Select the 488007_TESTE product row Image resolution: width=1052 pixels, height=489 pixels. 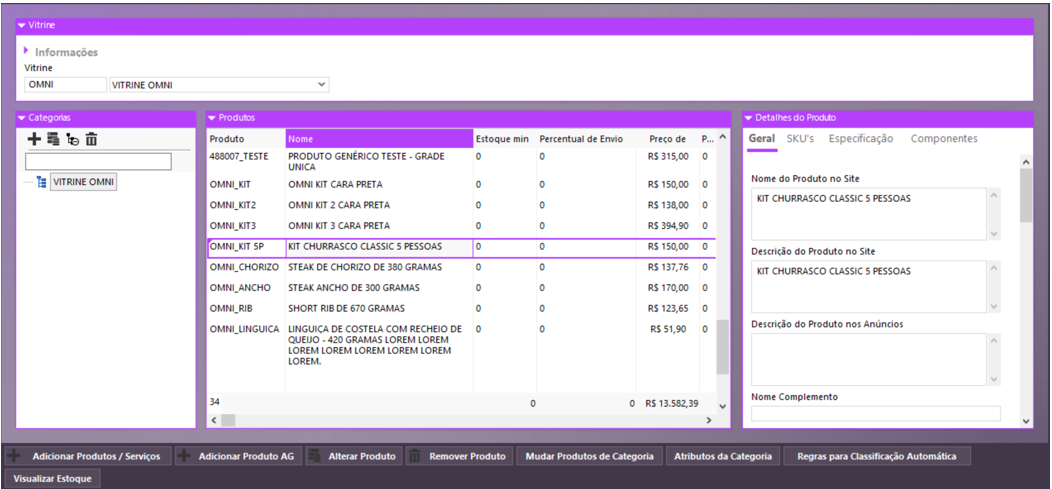tap(461, 161)
